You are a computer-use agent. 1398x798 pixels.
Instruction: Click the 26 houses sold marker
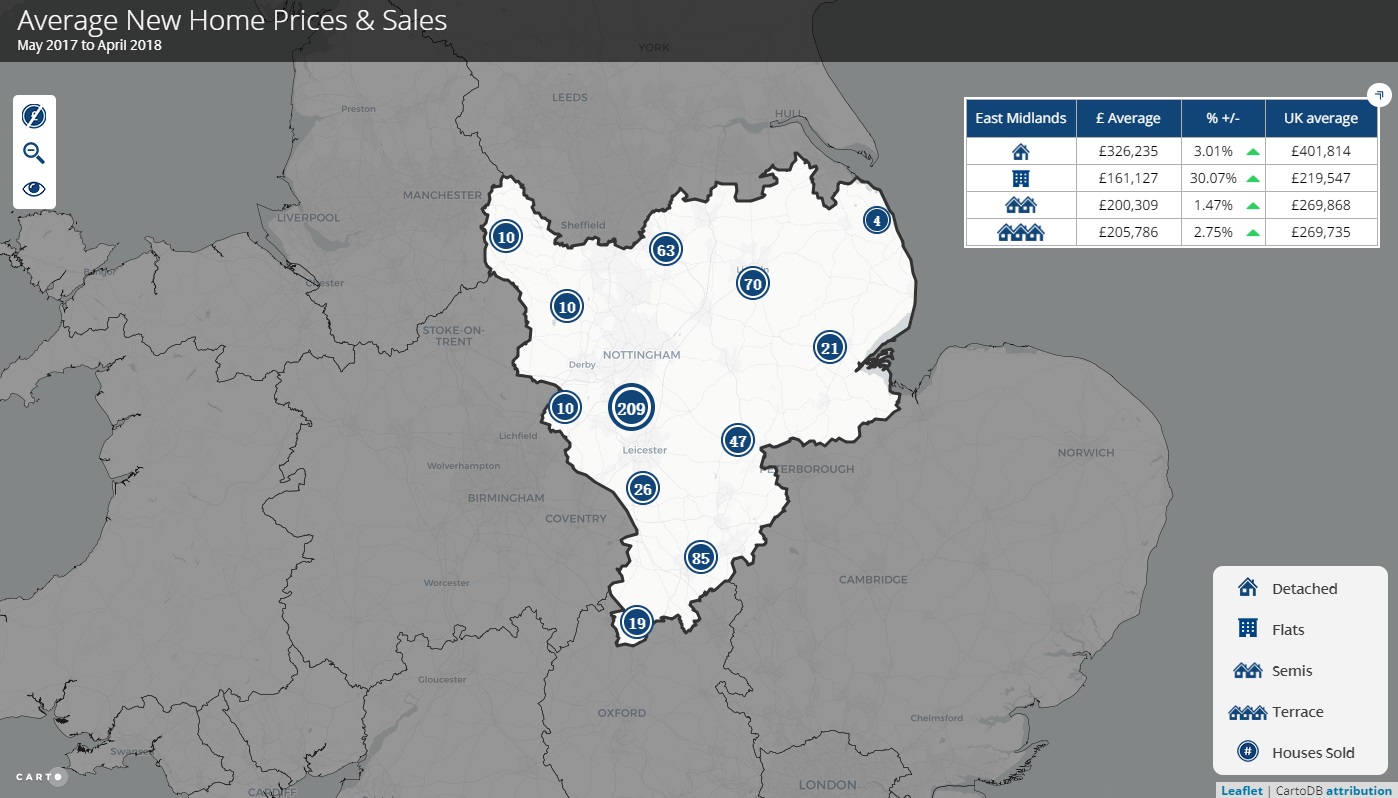642,489
